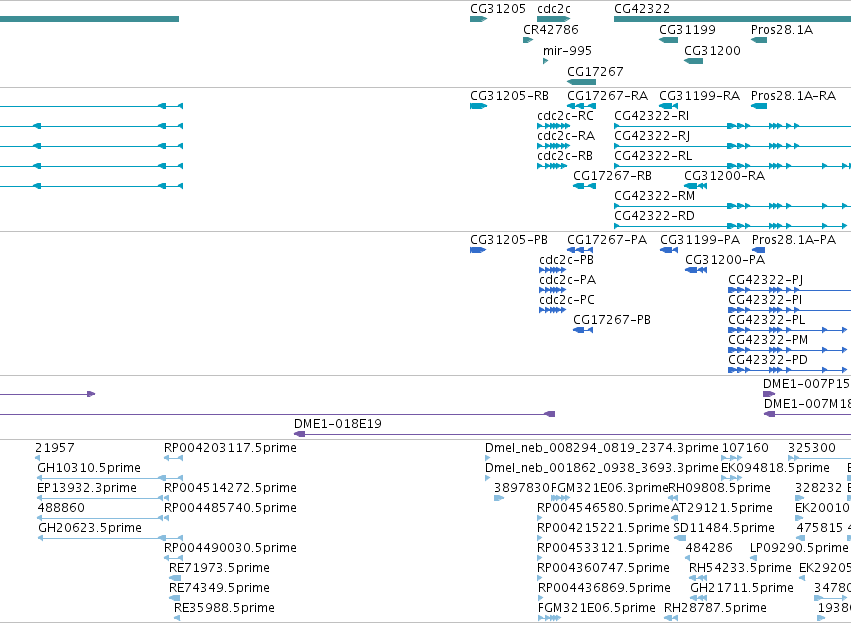This screenshot has width=851, height=623.
Task: Open the cdc2c-RB transcript label
Action: click(565, 156)
